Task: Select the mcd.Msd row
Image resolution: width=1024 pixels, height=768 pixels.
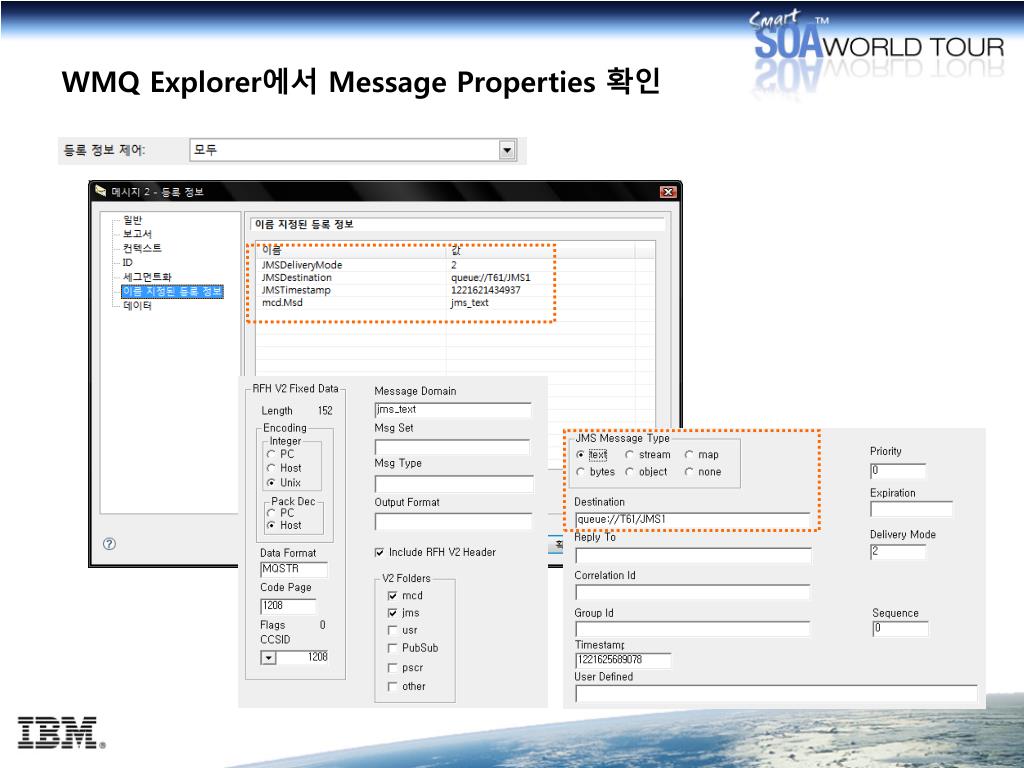Action: (455, 302)
